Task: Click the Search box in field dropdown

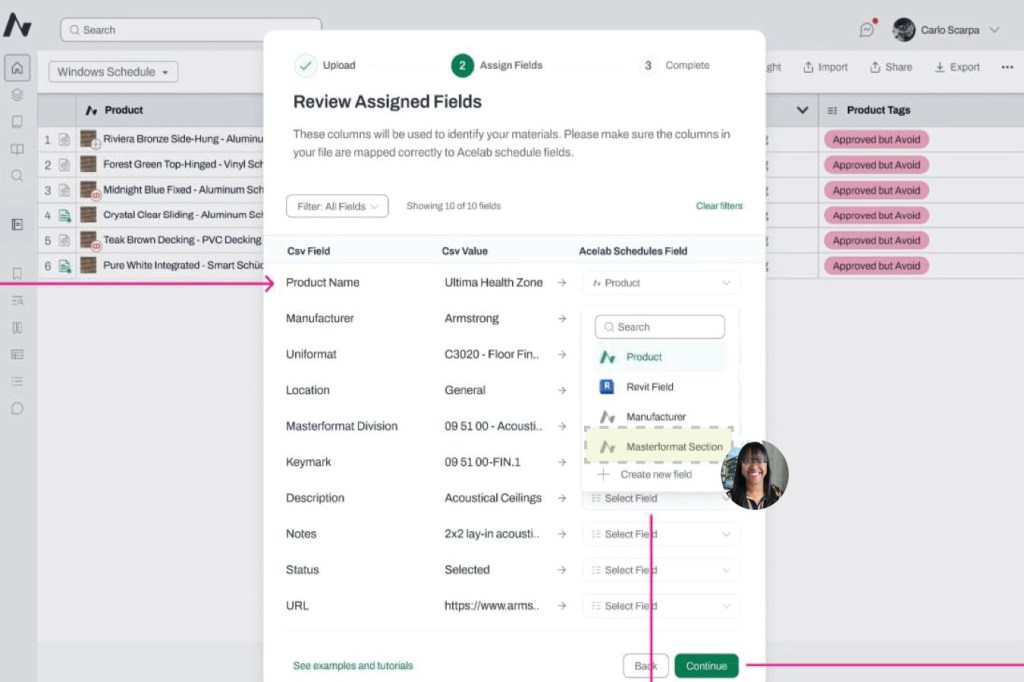Action: (660, 327)
